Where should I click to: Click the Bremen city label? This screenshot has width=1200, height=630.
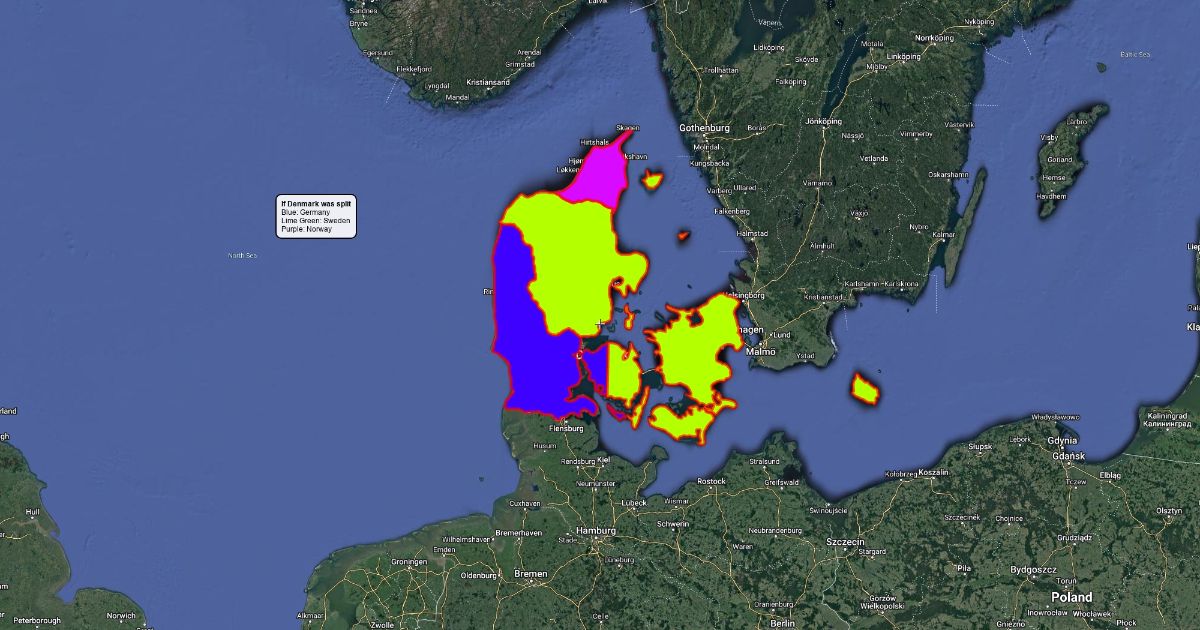click(529, 574)
